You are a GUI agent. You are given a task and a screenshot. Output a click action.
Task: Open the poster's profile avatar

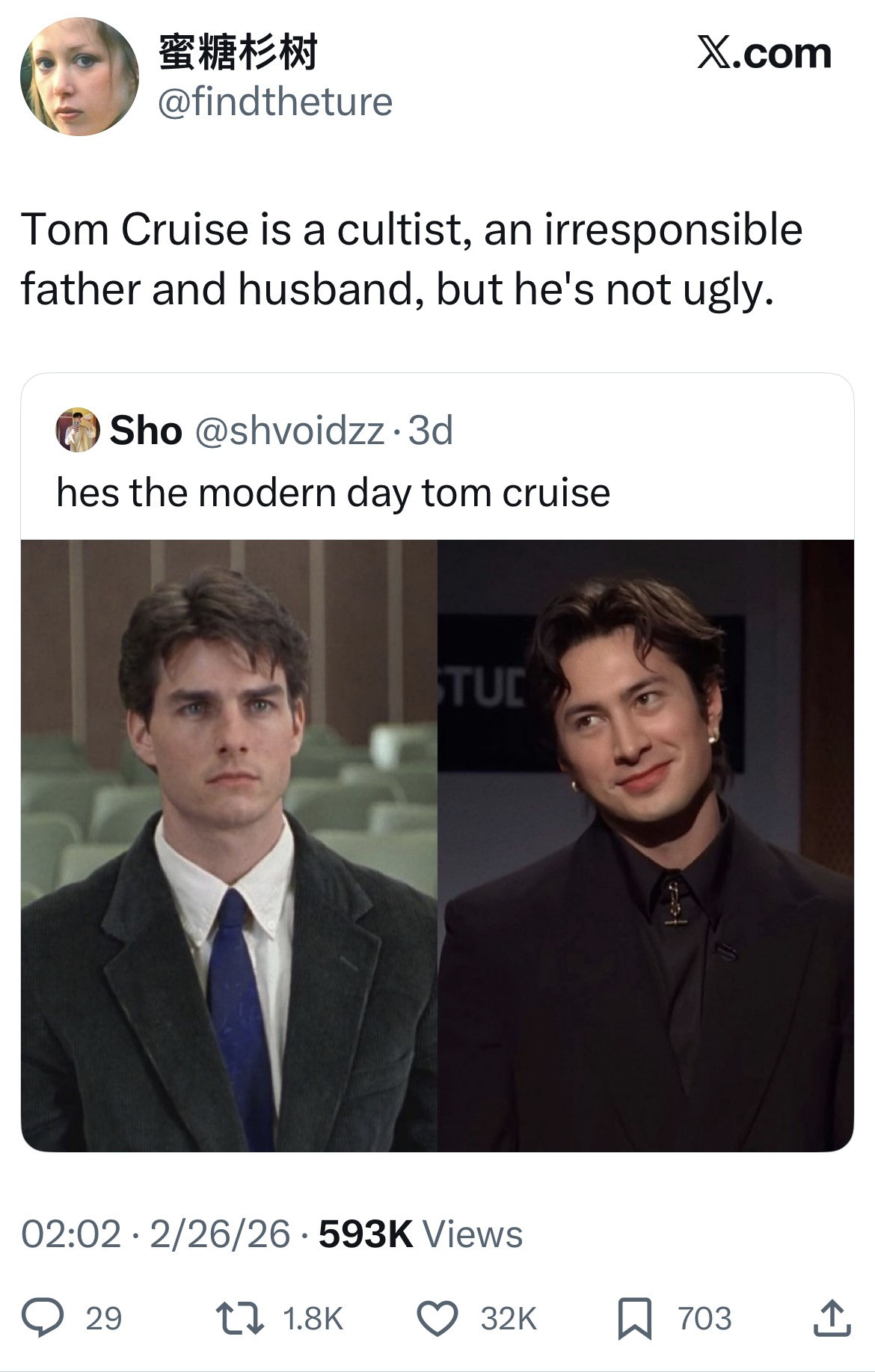[79, 77]
